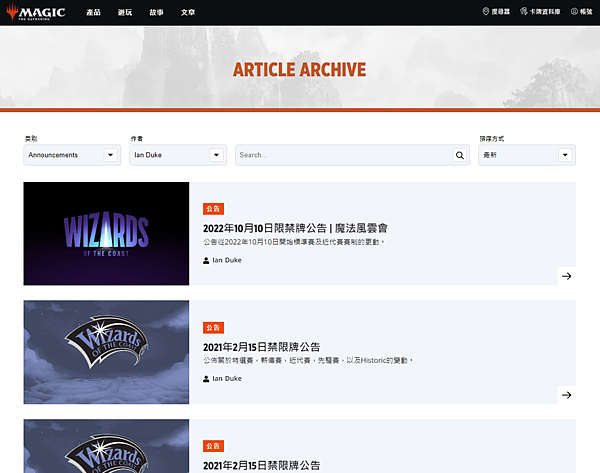The image size is (600, 473).
Task: Click the store locator pin icon
Action: (x=486, y=11)
